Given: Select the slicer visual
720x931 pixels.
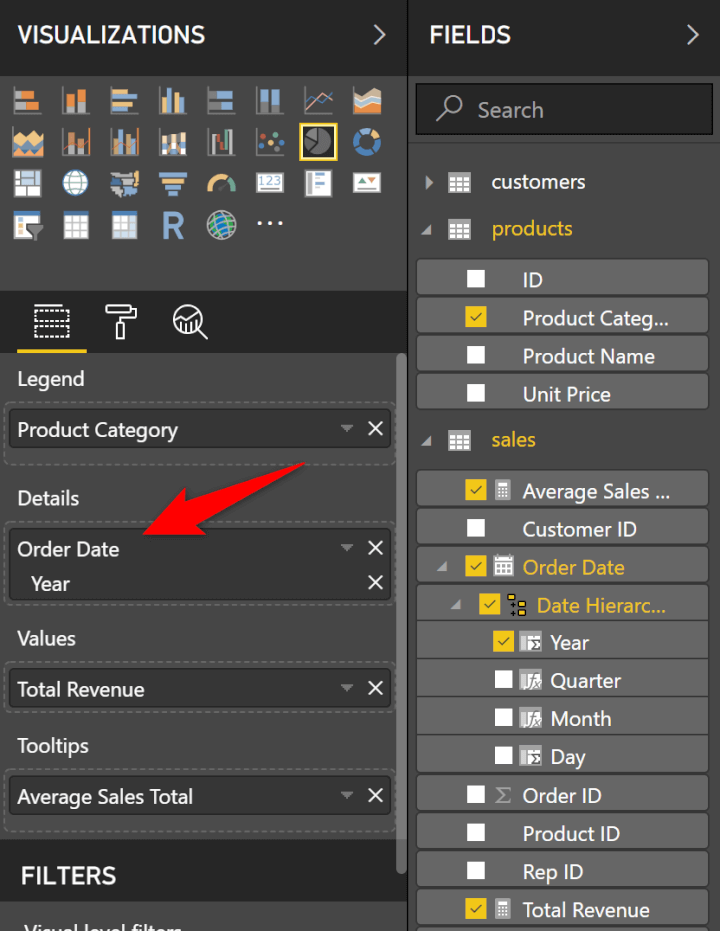Looking at the screenshot, I should tap(27, 224).
